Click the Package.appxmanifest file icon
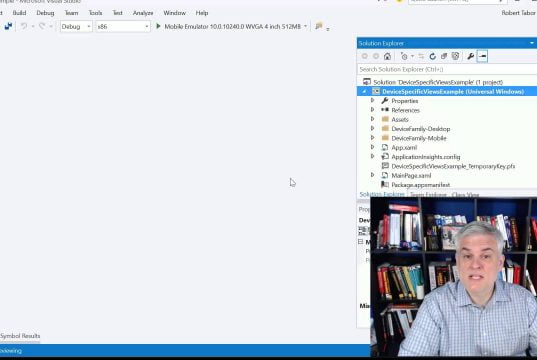The height and width of the screenshot is (360, 537). pos(385,185)
